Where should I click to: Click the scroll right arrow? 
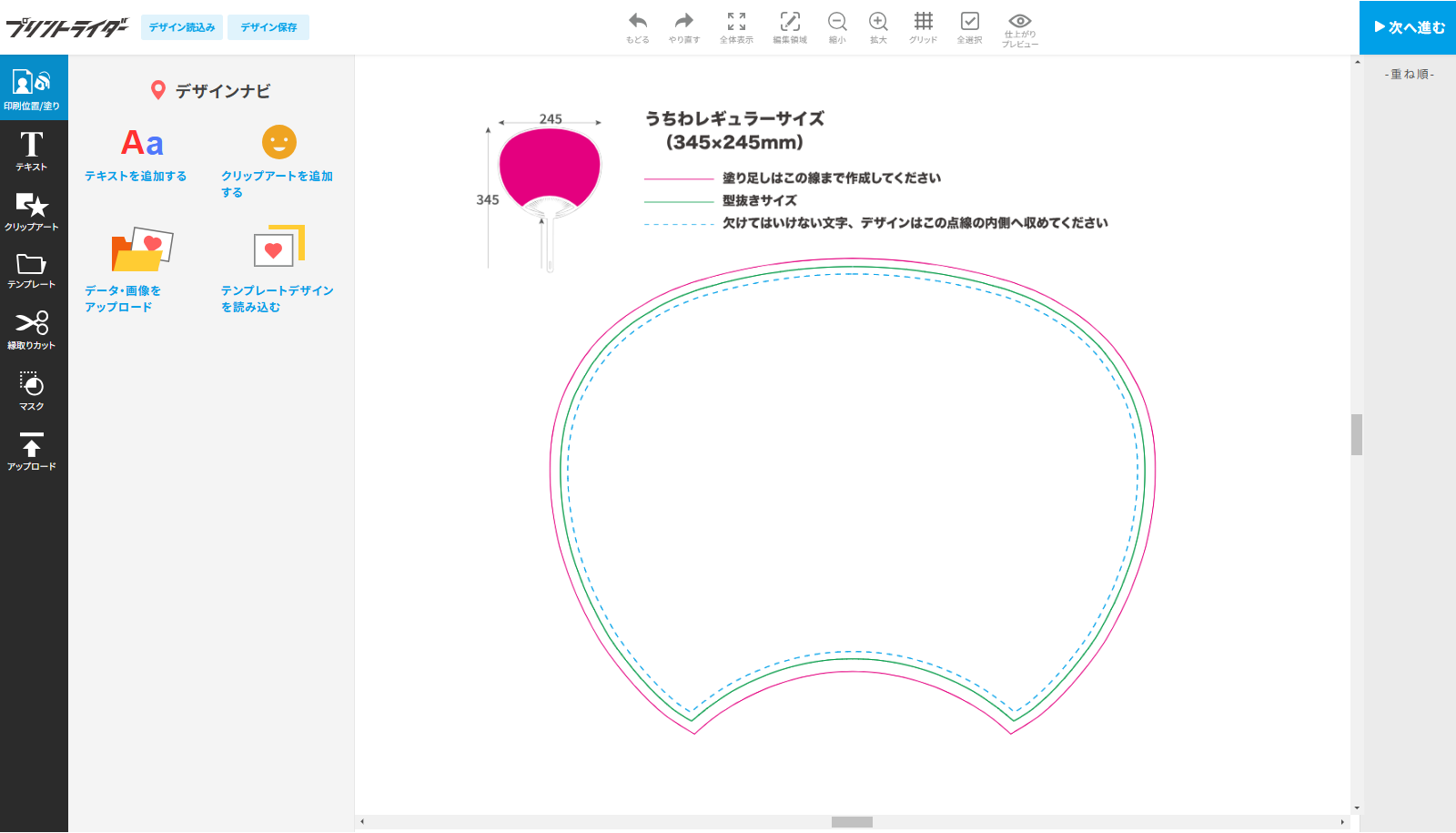point(1342,822)
